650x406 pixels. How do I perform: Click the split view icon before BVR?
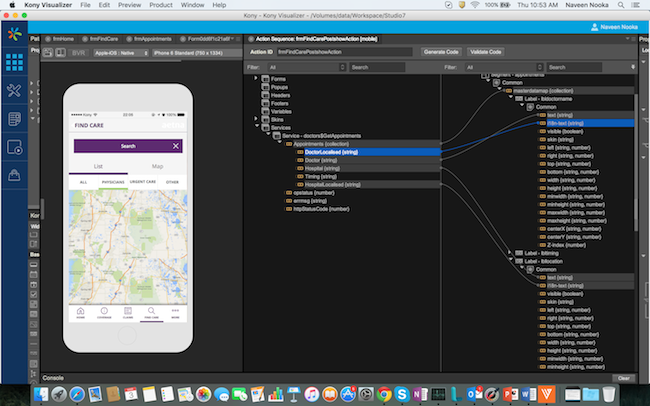(x=61, y=53)
